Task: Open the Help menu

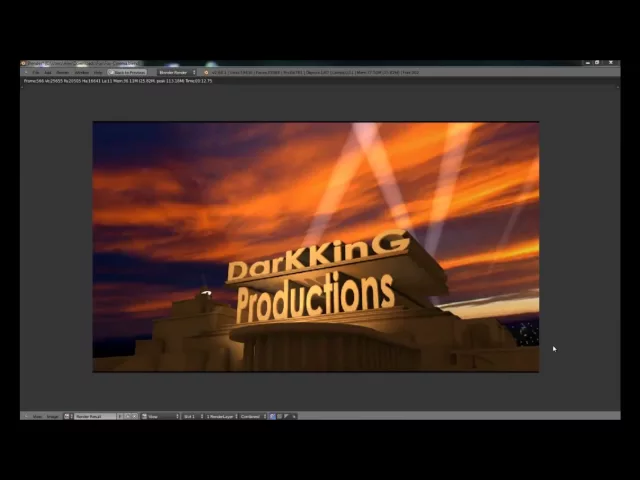Action: [x=98, y=72]
